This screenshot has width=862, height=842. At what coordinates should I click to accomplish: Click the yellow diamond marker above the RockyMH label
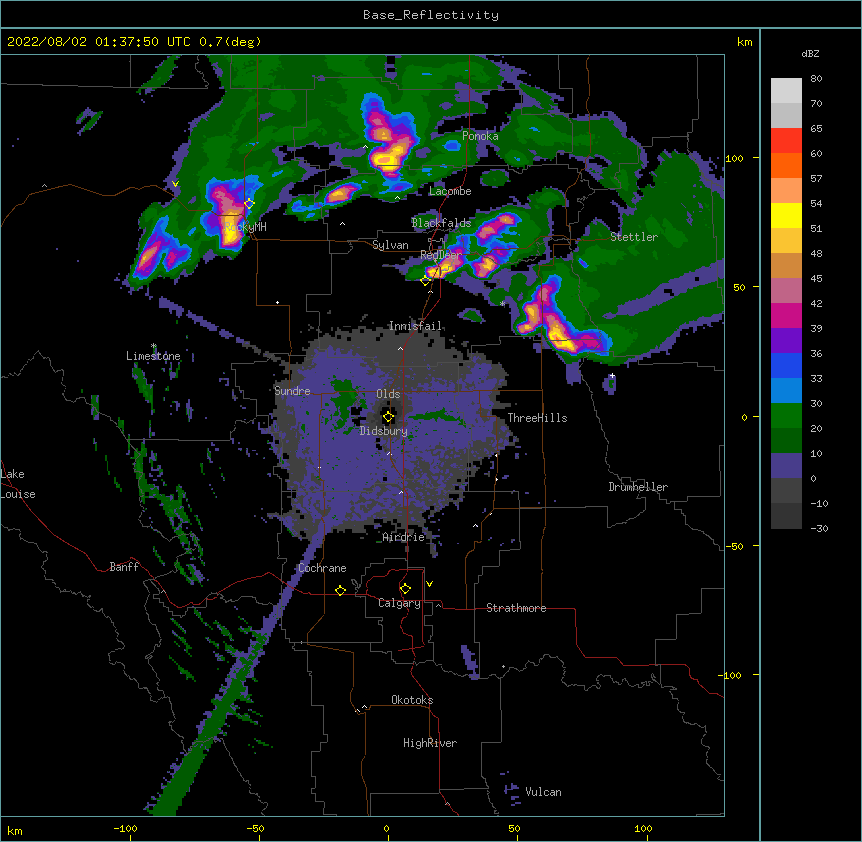coord(249,204)
